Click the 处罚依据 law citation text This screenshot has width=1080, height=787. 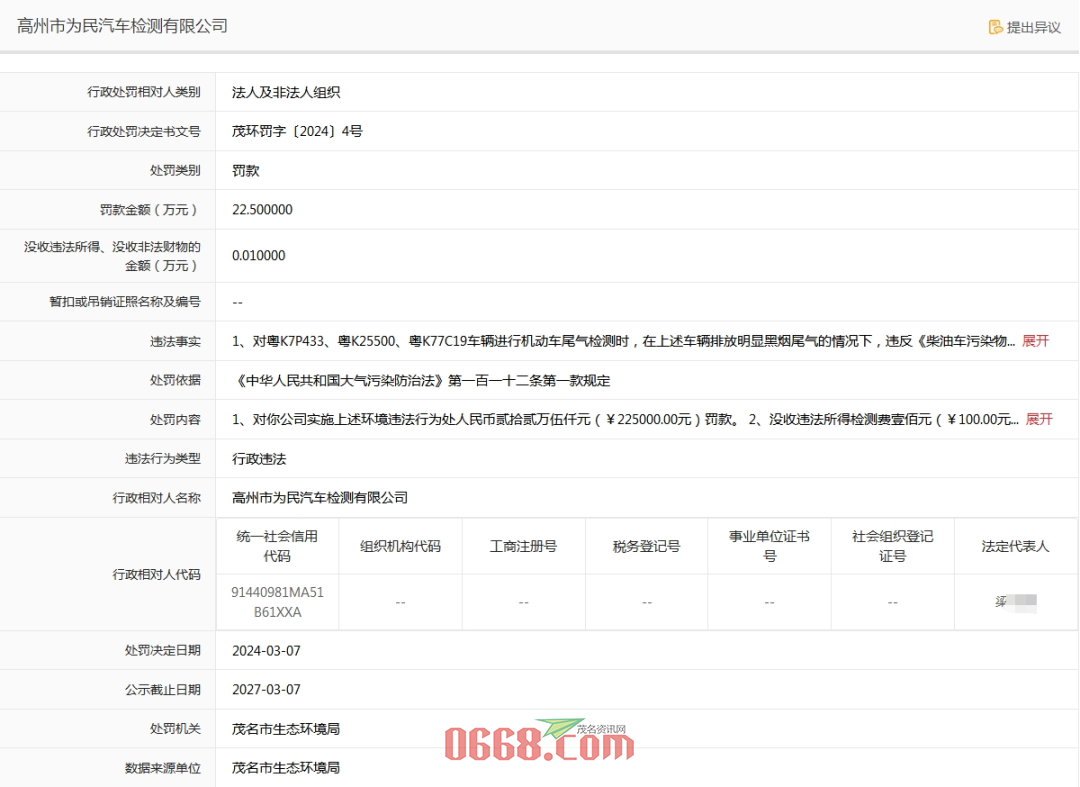click(421, 380)
